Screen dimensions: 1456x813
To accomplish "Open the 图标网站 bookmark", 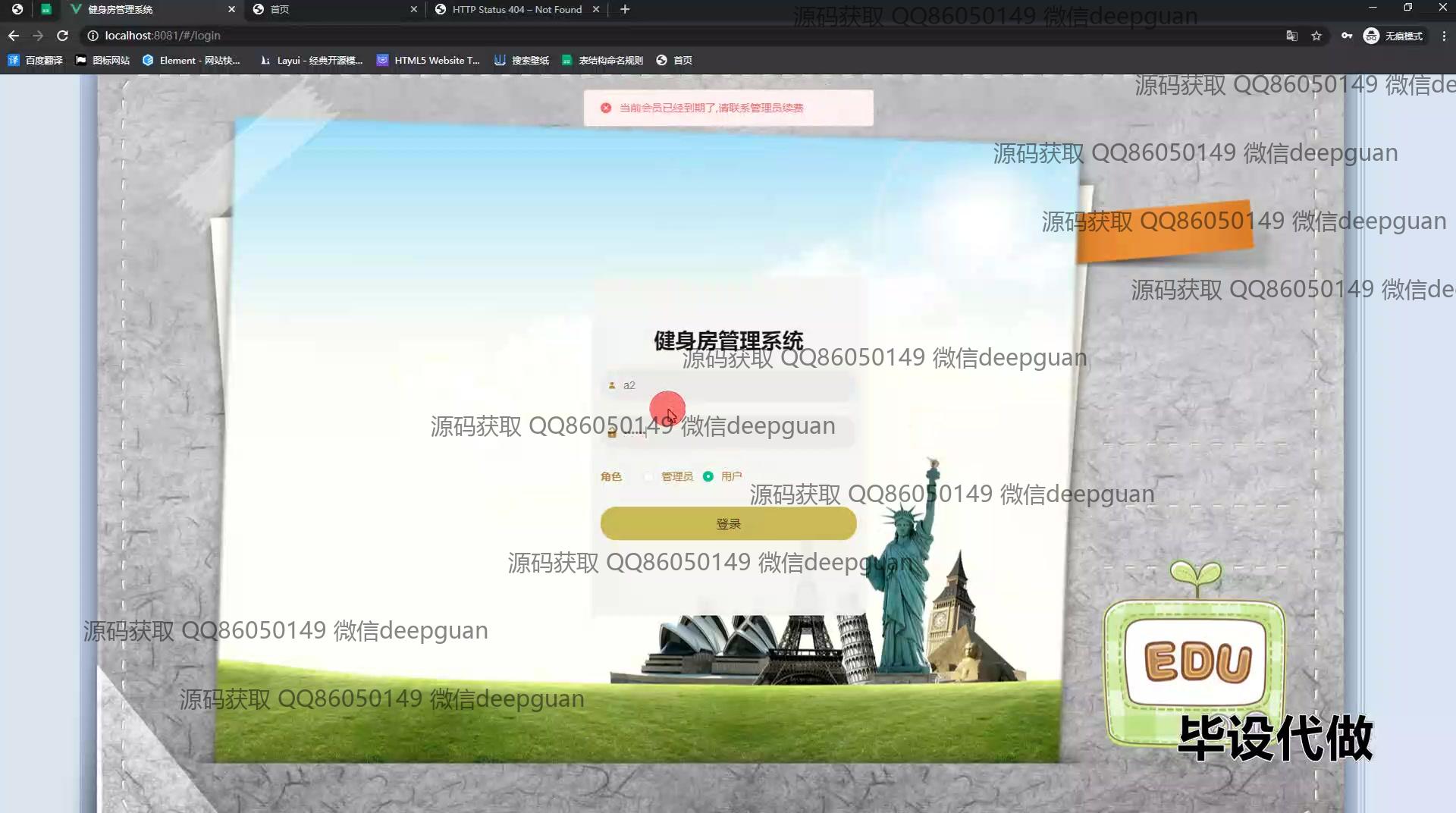I will pos(103,60).
